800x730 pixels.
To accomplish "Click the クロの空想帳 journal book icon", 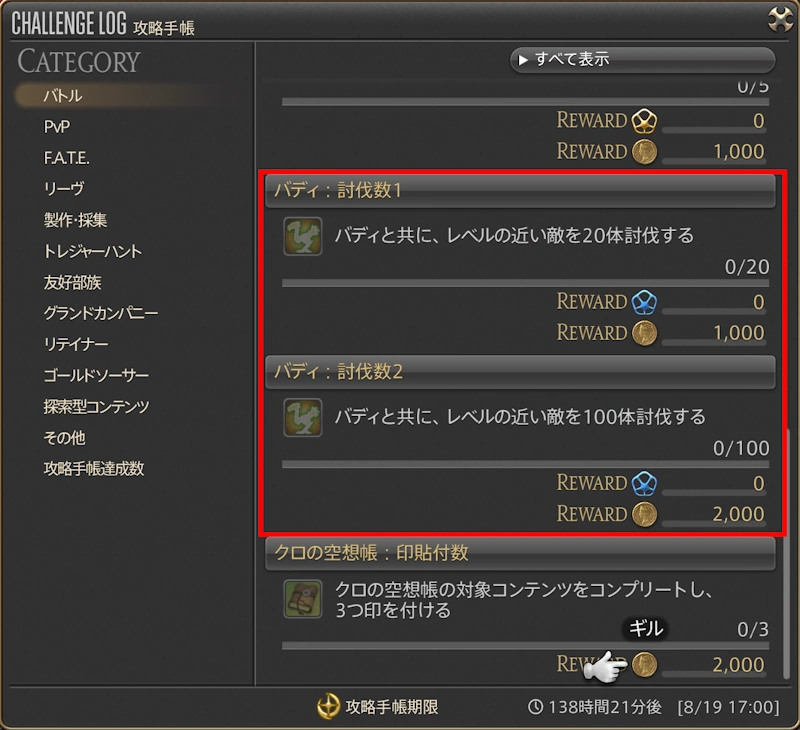I will point(303,599).
